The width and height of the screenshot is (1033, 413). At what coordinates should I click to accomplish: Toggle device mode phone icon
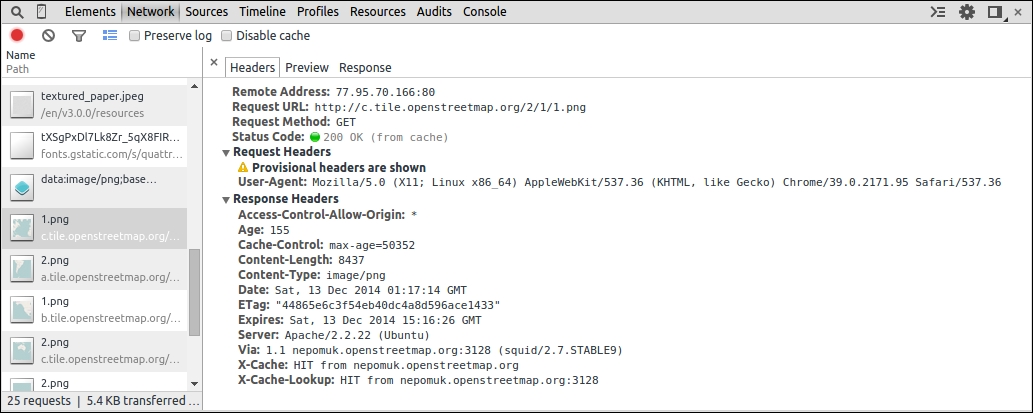coord(41,12)
